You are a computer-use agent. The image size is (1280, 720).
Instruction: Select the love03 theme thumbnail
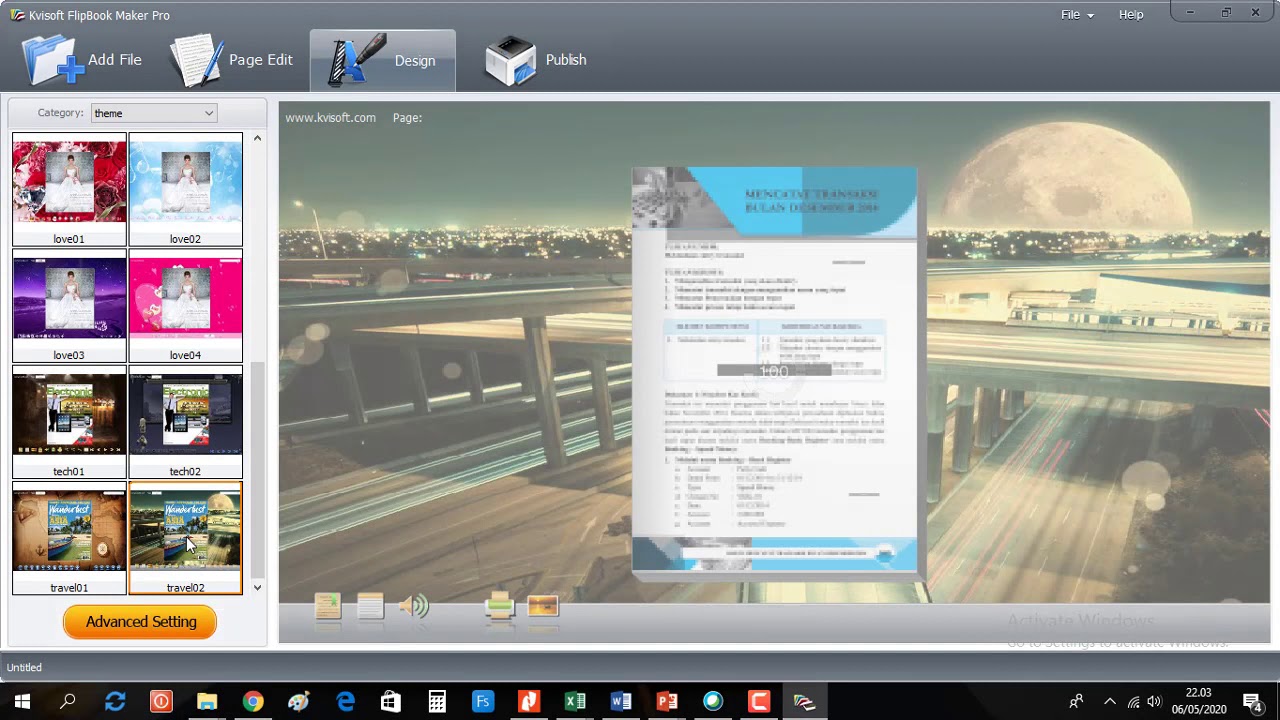pyautogui.click(x=69, y=306)
